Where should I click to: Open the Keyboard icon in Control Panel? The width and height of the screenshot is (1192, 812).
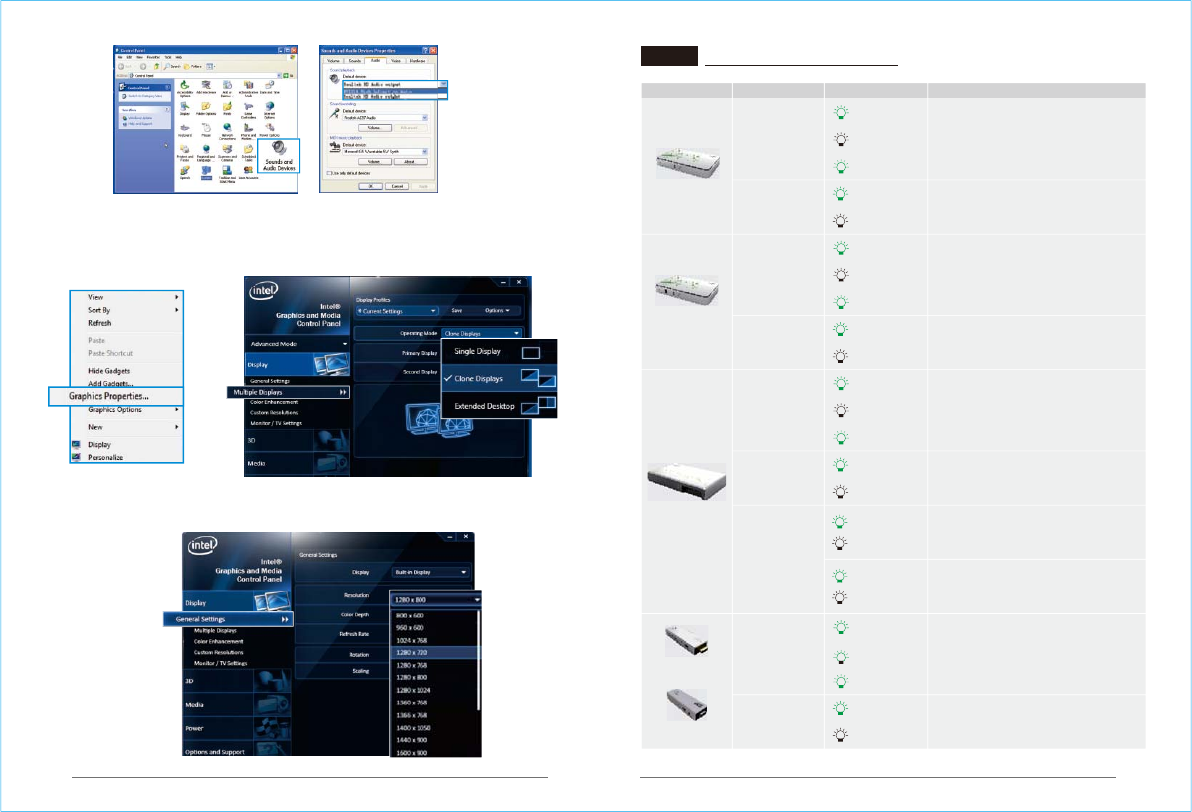(185, 131)
